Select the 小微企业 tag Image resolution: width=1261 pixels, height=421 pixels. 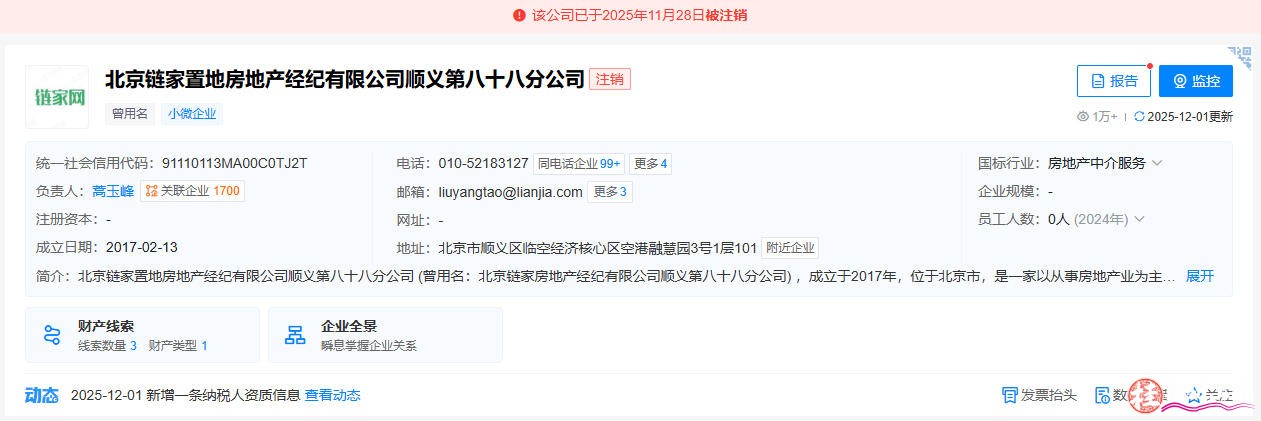[x=191, y=114]
